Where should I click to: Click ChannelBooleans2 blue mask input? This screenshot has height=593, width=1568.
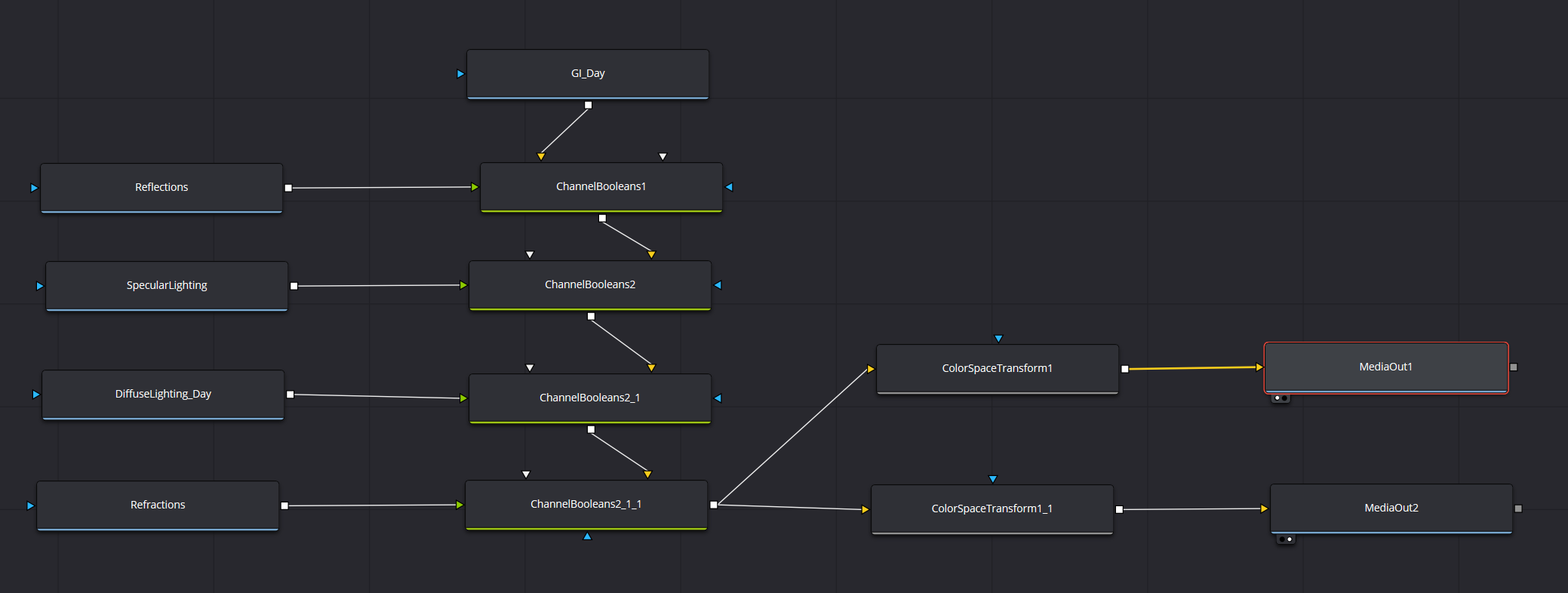click(x=718, y=285)
